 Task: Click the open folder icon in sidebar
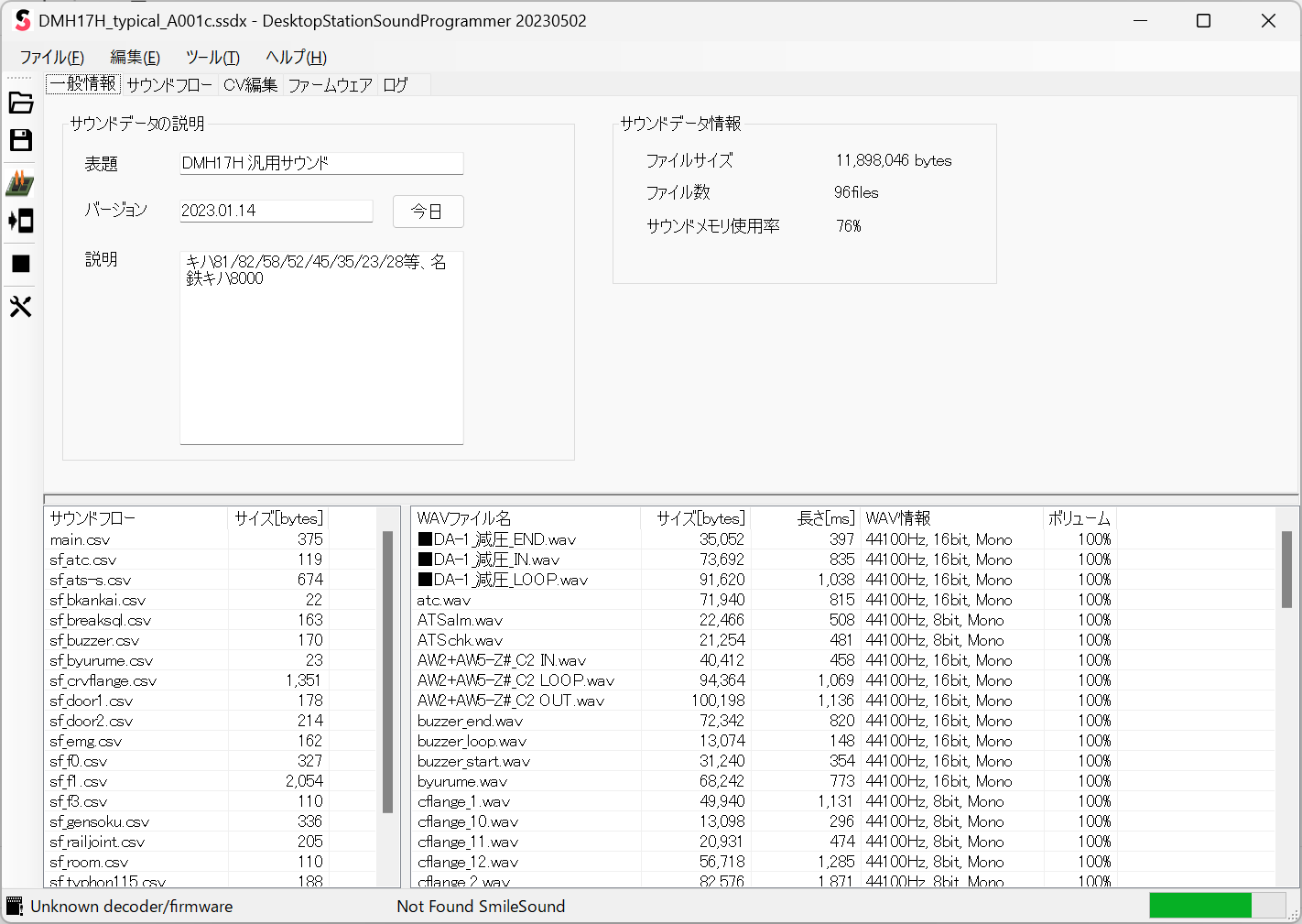[x=20, y=103]
